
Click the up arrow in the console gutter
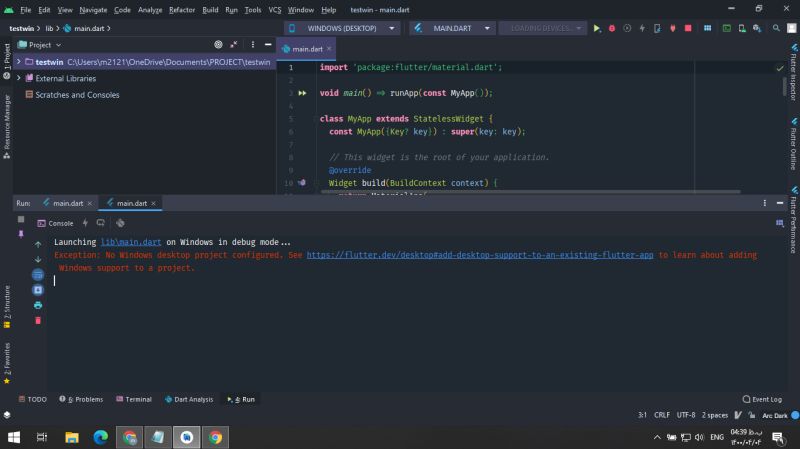pos(38,244)
